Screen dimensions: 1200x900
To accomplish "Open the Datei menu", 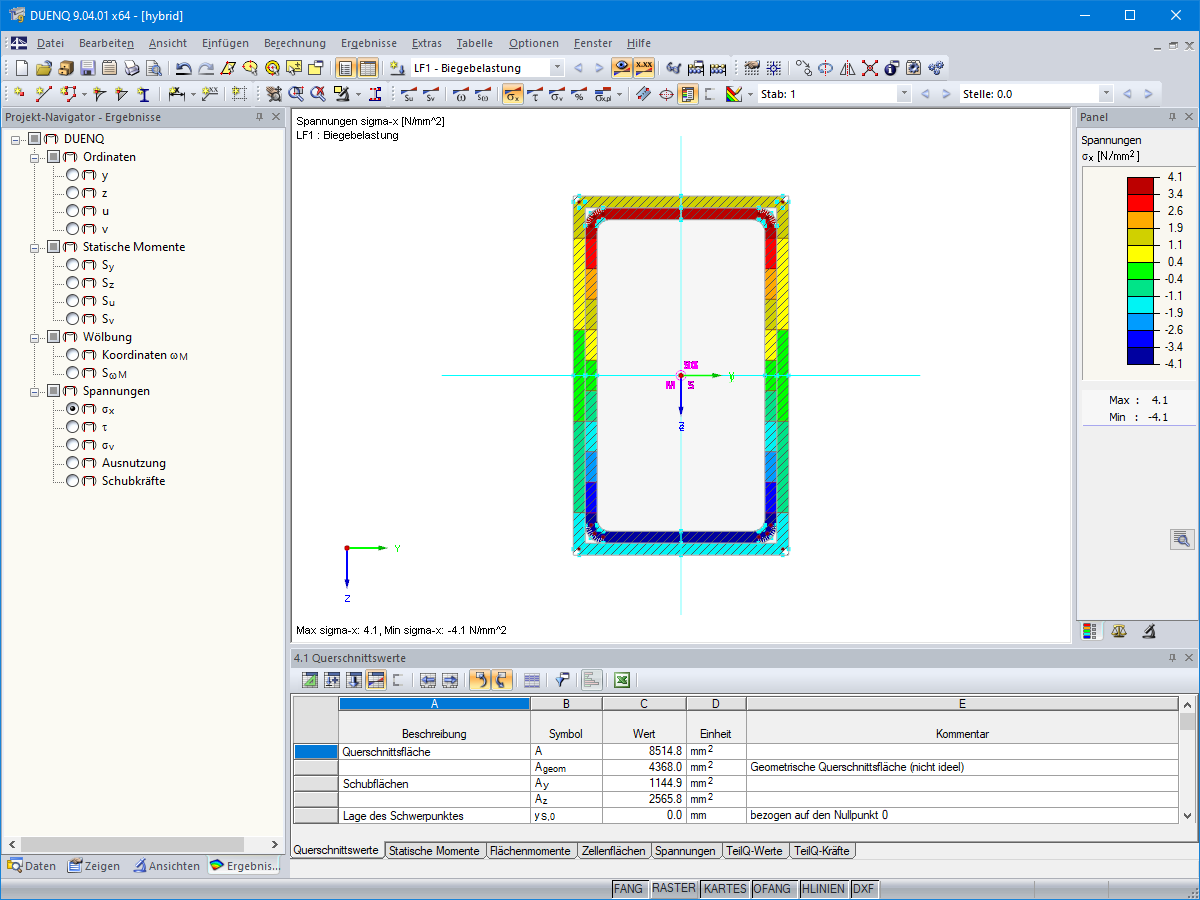I will tap(50, 43).
